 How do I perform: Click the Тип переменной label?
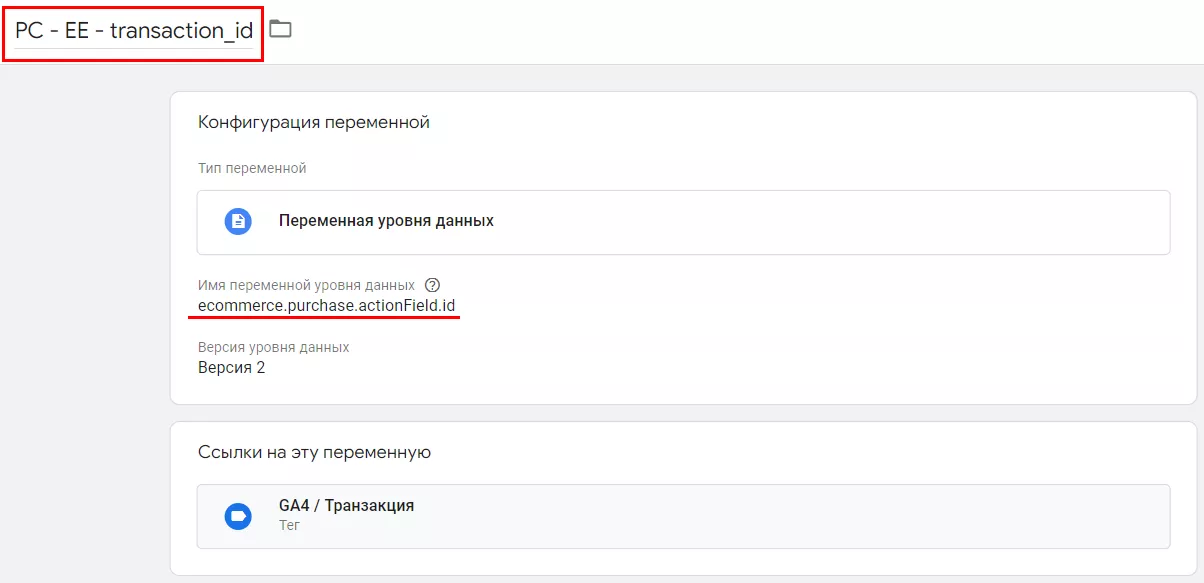click(x=252, y=168)
